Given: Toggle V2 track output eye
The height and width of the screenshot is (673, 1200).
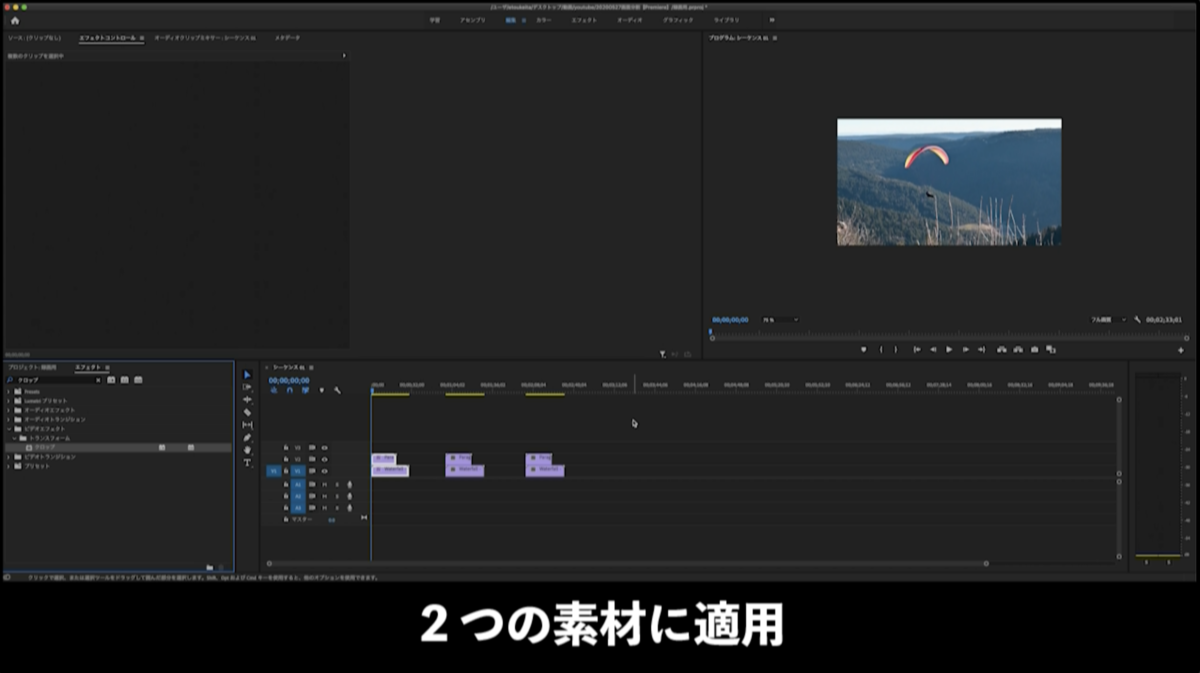Looking at the screenshot, I should click(x=324, y=459).
